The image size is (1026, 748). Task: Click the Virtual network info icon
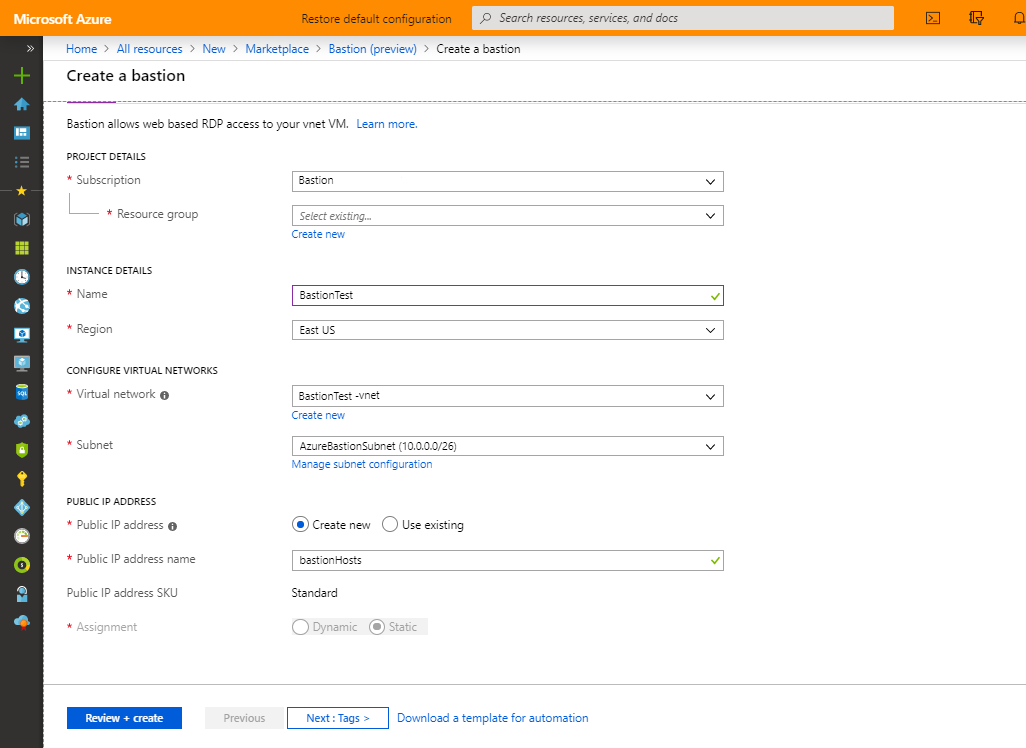pyautogui.click(x=164, y=395)
